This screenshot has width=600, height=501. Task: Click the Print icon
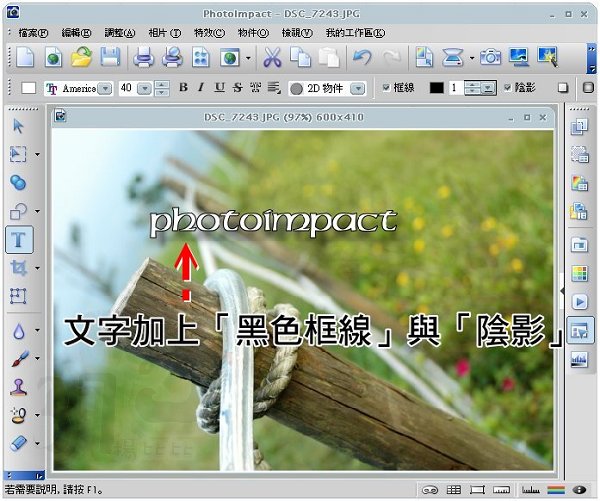(143, 58)
